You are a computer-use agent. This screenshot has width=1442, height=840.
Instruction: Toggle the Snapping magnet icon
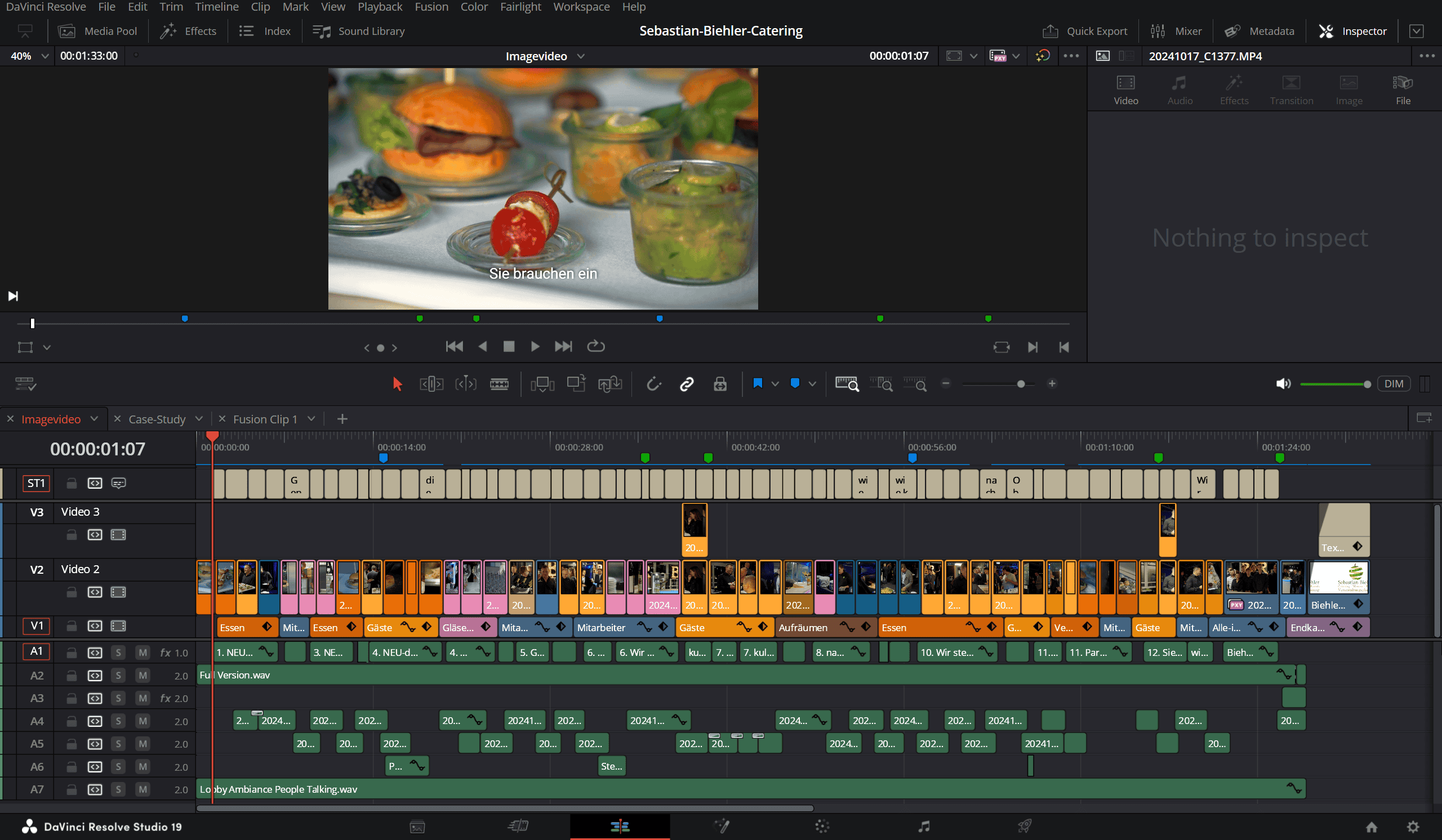point(653,384)
